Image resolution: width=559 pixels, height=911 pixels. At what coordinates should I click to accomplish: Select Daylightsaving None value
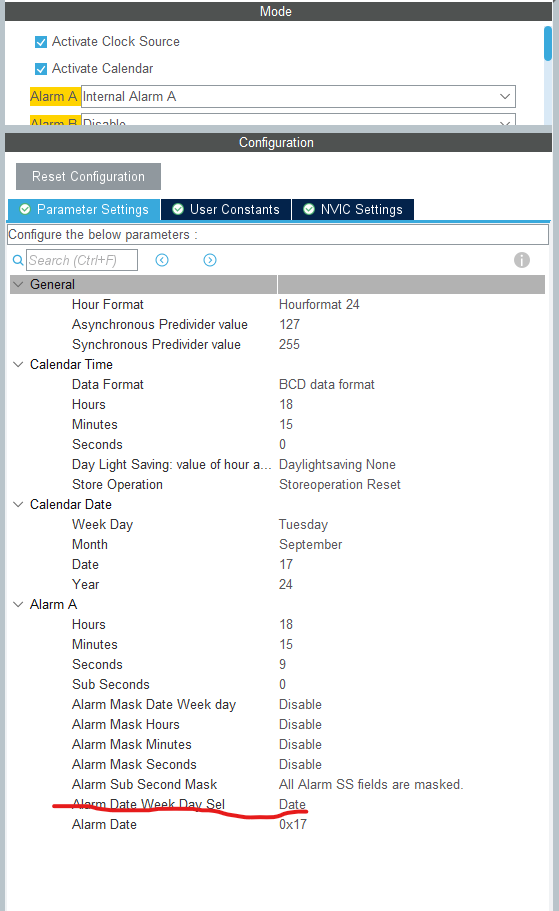pyautogui.click(x=337, y=465)
